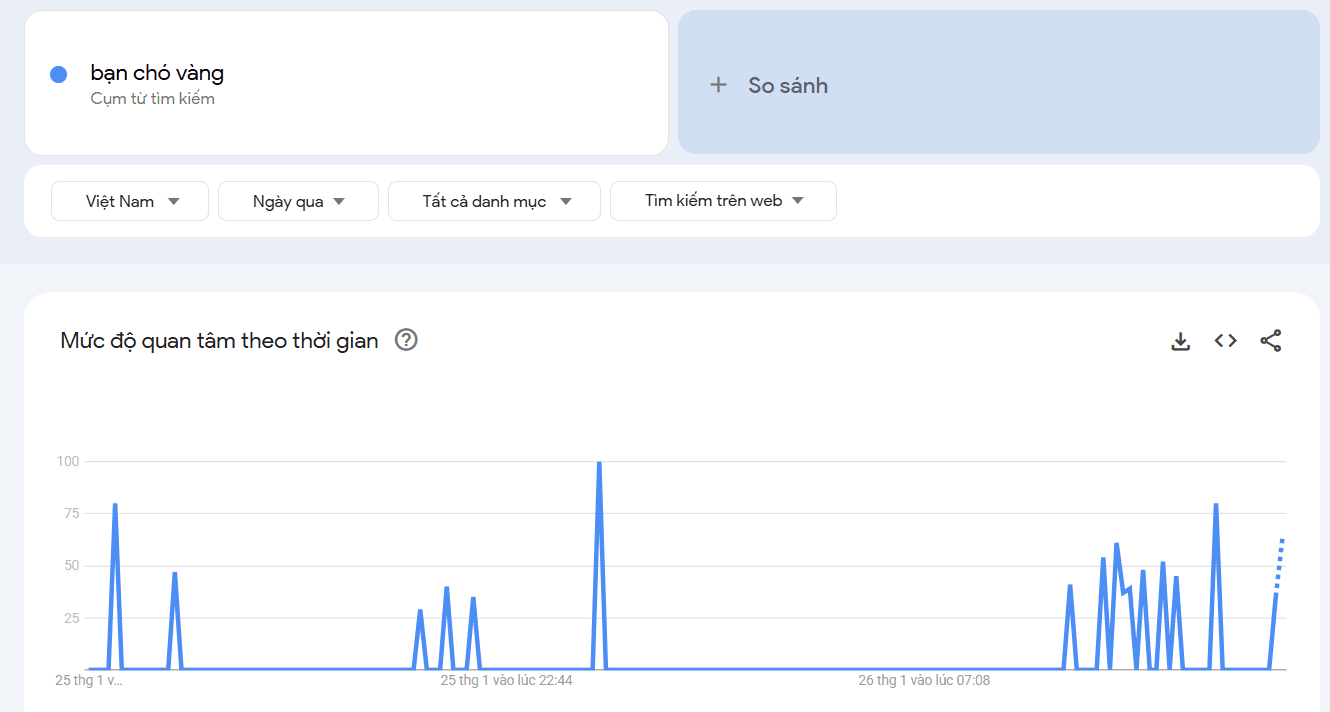Click the y-axis value 100
The image size is (1330, 712).
coord(68,462)
